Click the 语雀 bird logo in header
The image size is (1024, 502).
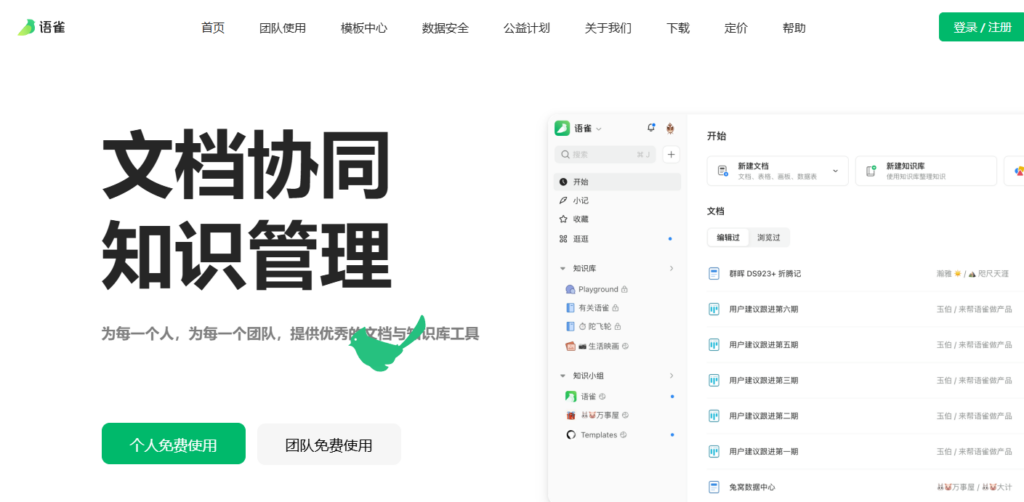(x=26, y=27)
